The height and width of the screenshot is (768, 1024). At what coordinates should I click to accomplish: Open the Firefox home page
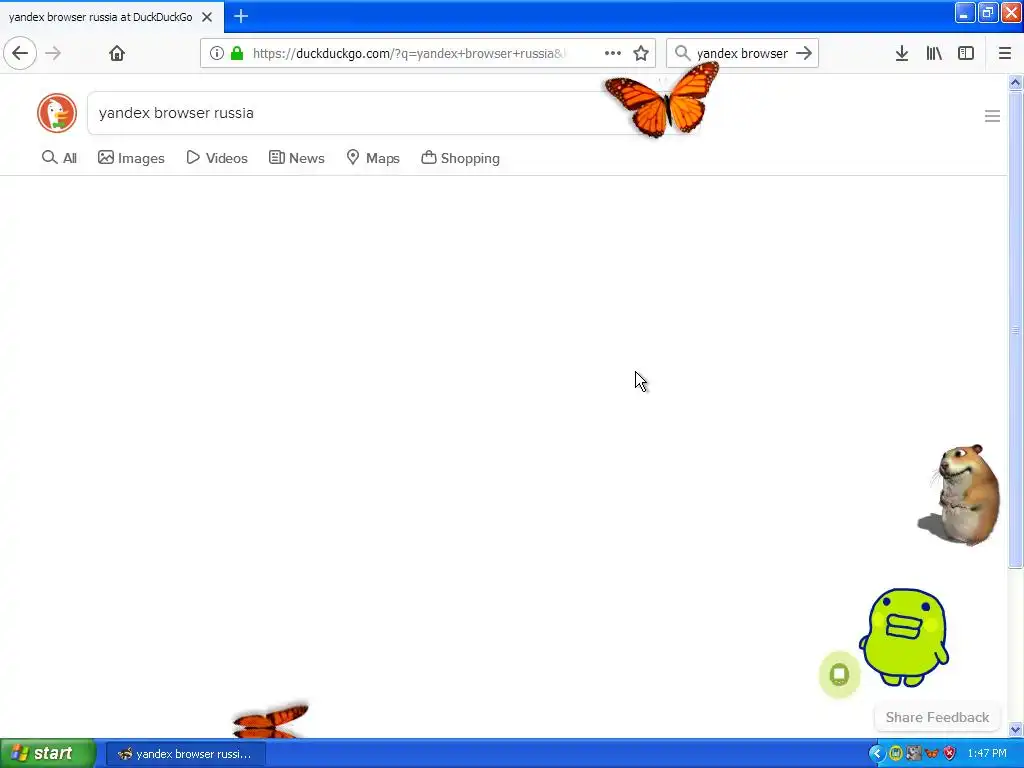pyautogui.click(x=117, y=53)
